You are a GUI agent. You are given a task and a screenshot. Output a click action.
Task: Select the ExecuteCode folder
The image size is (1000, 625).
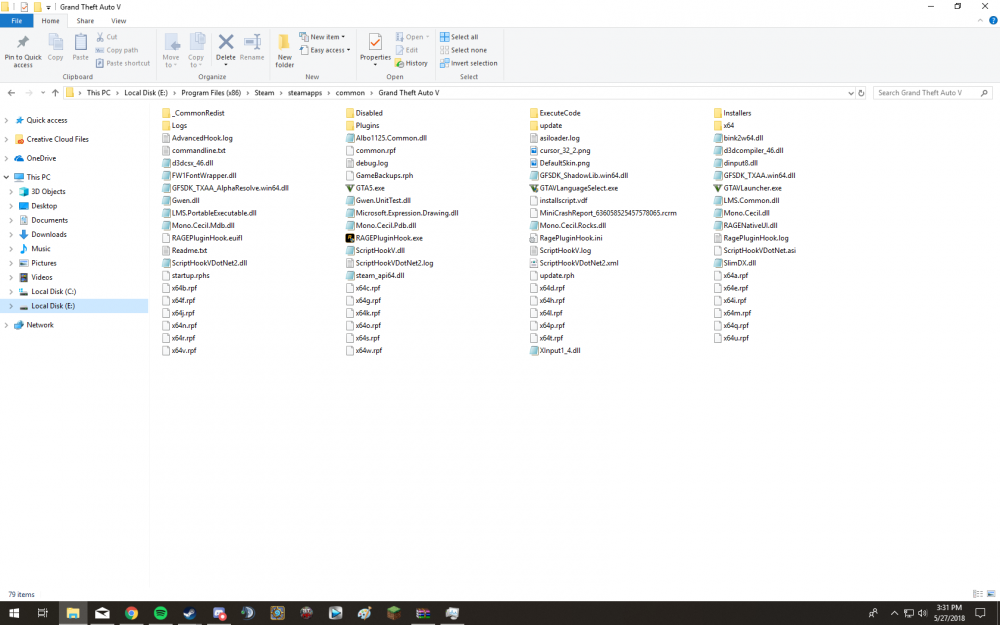pos(555,113)
